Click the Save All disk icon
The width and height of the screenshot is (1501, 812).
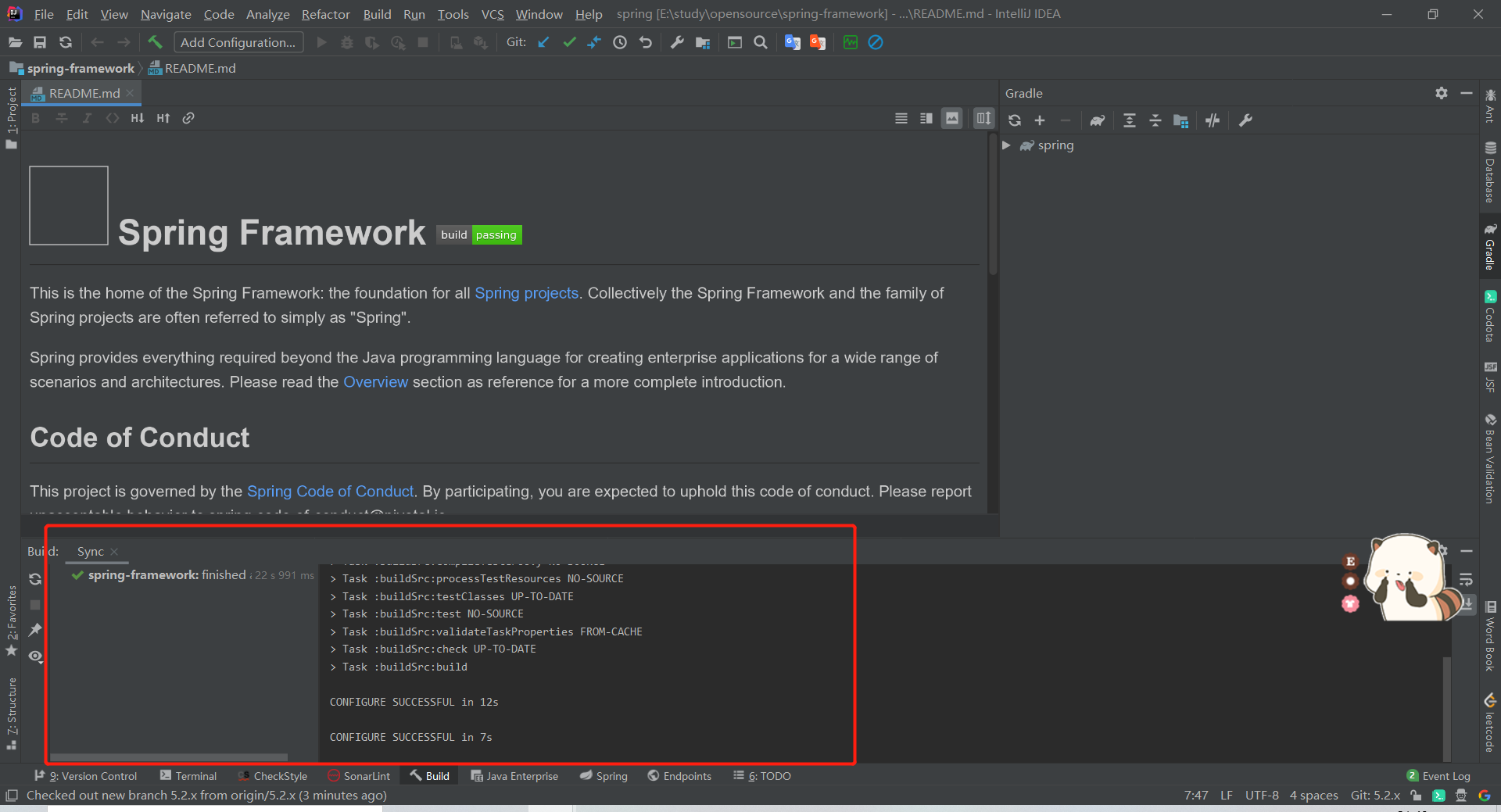point(40,42)
